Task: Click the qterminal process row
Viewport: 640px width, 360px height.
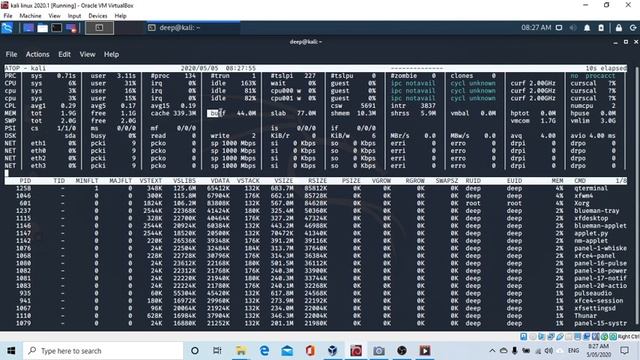Action: (316, 189)
